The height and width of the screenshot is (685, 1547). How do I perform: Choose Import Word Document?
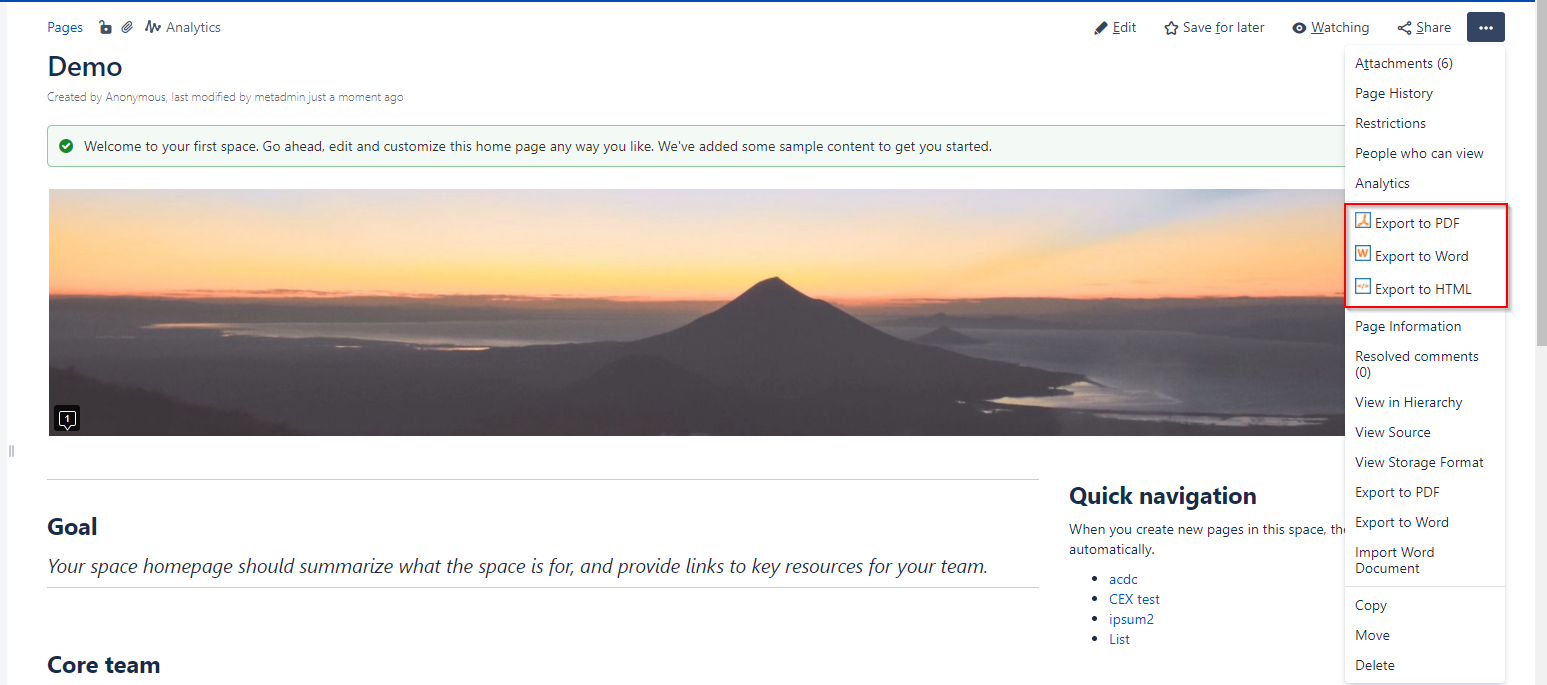coord(1425,560)
